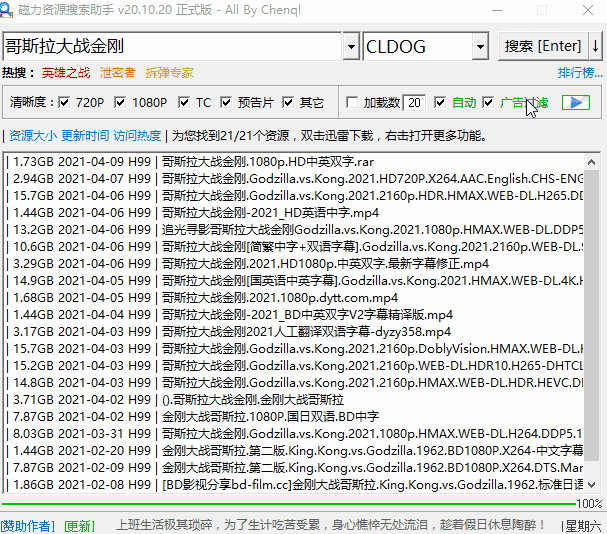Toggle the 720P checkbox

64,103
